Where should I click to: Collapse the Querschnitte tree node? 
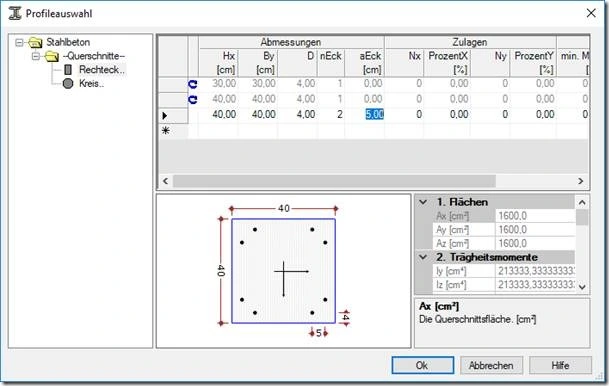click(x=36, y=56)
